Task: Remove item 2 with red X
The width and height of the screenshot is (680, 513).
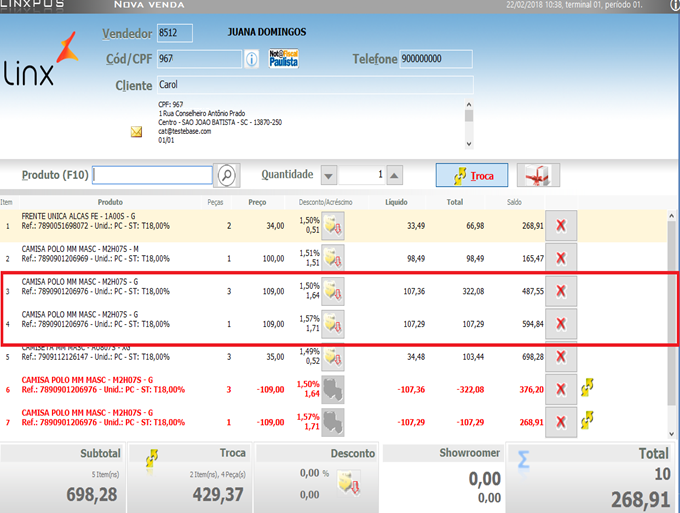Action: pos(561,258)
